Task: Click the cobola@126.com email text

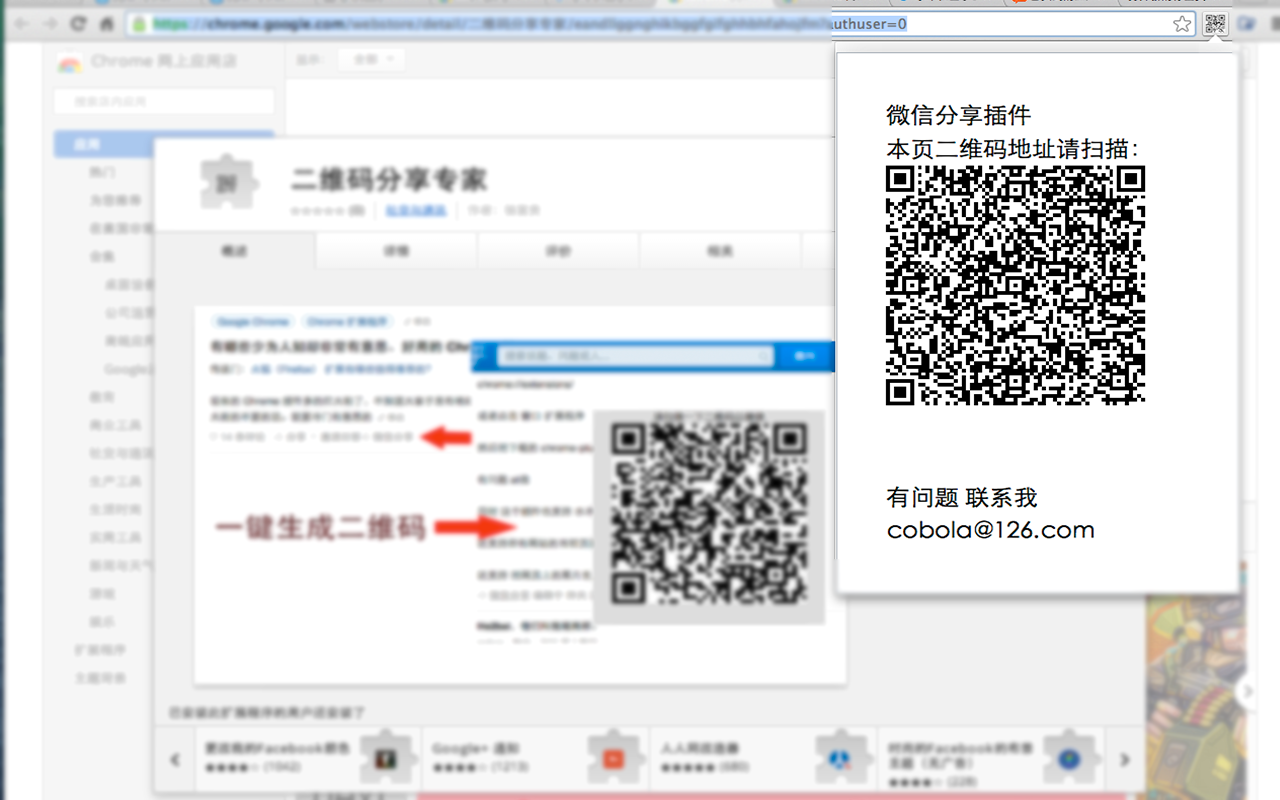Action: click(990, 530)
